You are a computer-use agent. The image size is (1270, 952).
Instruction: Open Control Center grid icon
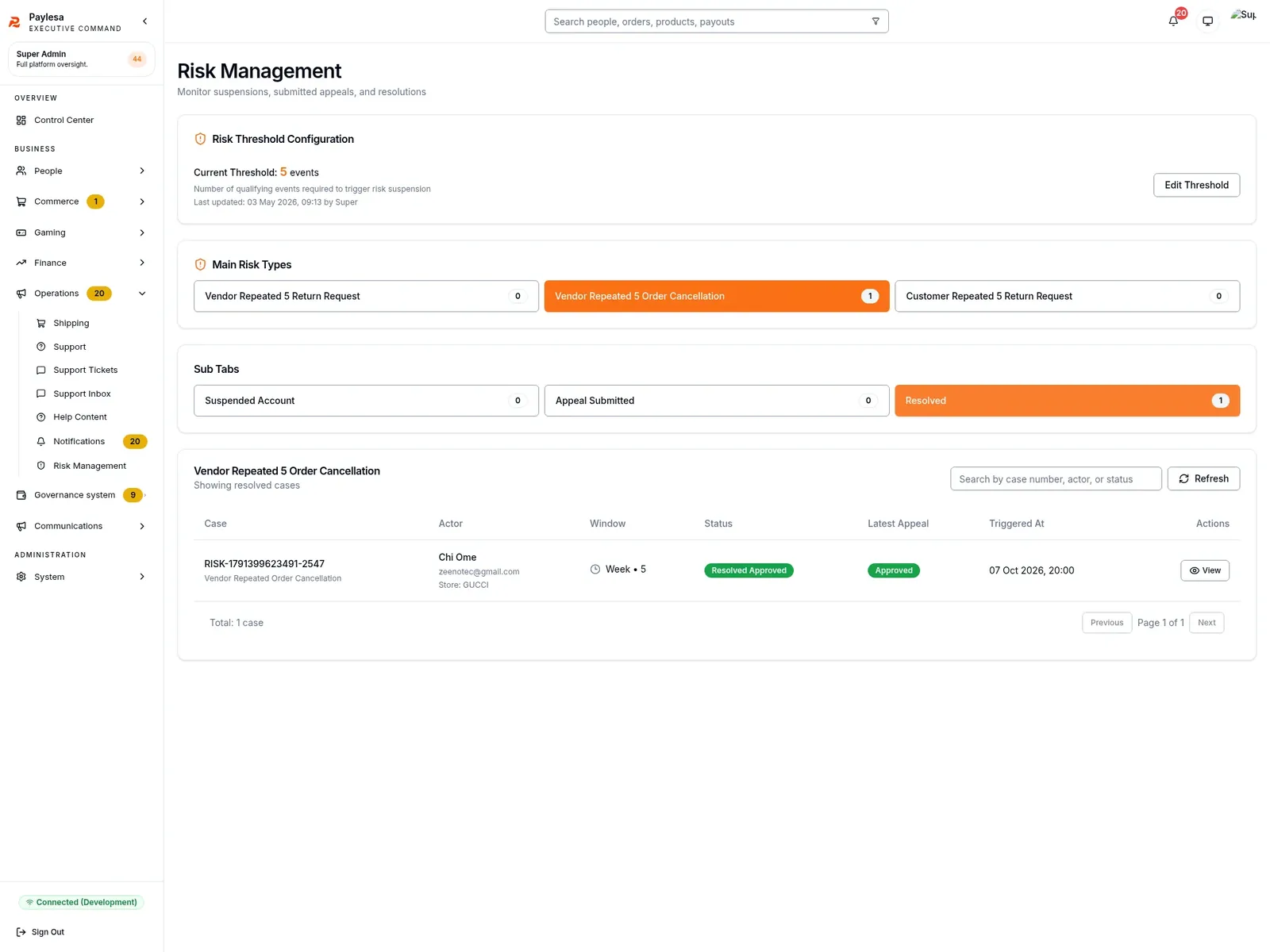(x=21, y=121)
